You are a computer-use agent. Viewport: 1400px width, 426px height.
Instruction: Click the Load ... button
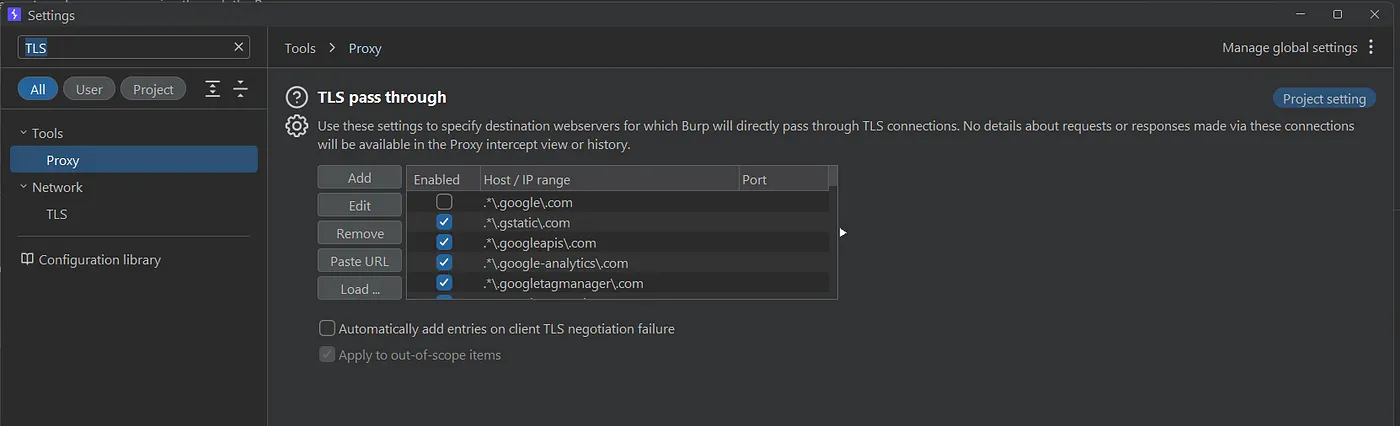coord(360,289)
